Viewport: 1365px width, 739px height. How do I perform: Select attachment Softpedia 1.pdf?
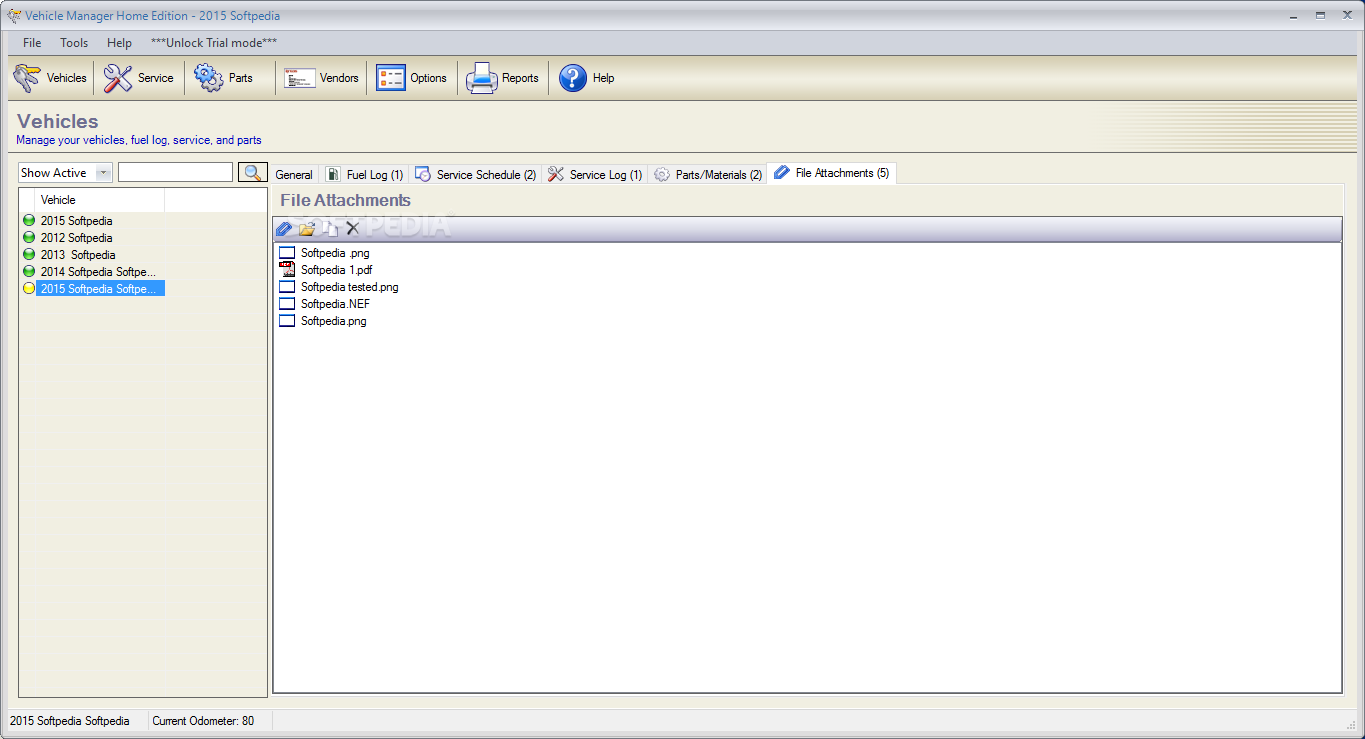(x=336, y=270)
